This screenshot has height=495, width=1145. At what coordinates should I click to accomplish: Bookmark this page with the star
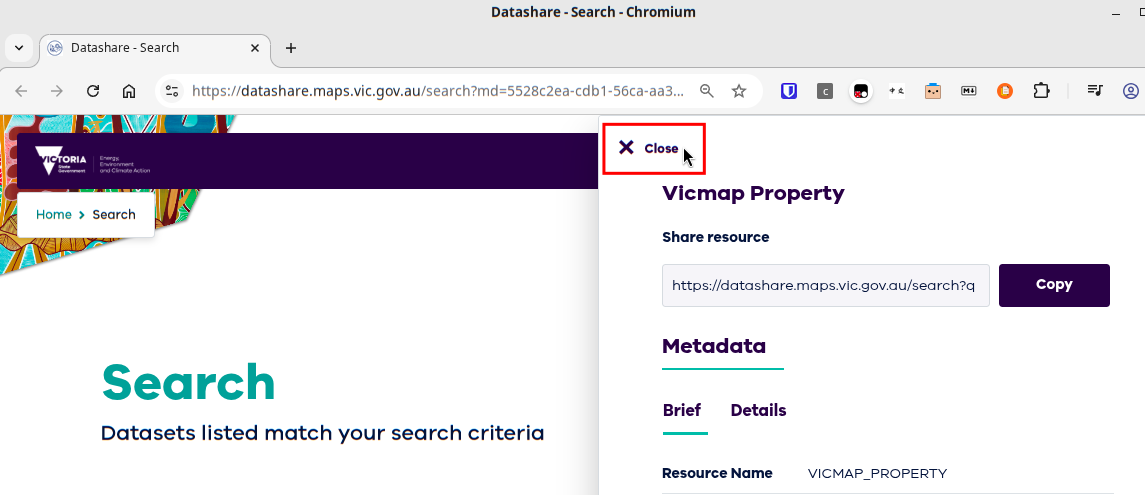pos(739,91)
